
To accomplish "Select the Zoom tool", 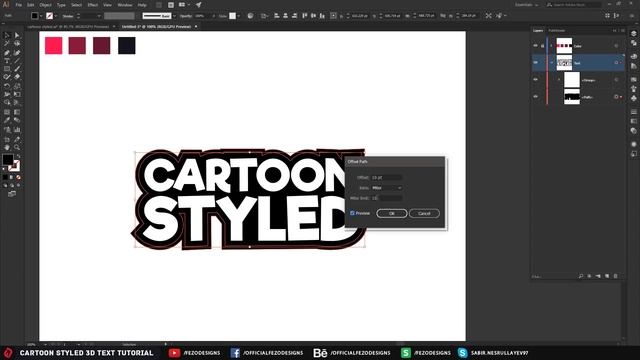I will (17, 147).
